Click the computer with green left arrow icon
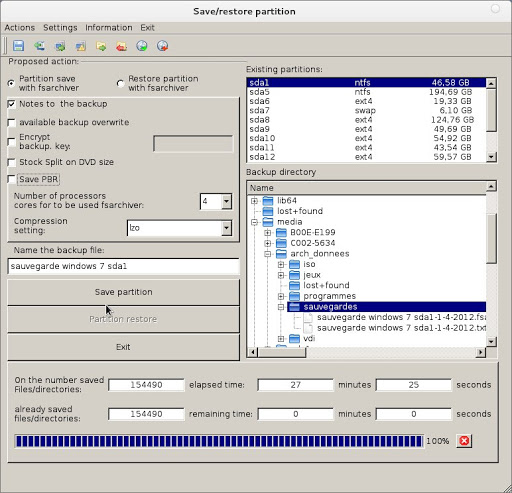This screenshot has height=493, width=512. coord(39,46)
